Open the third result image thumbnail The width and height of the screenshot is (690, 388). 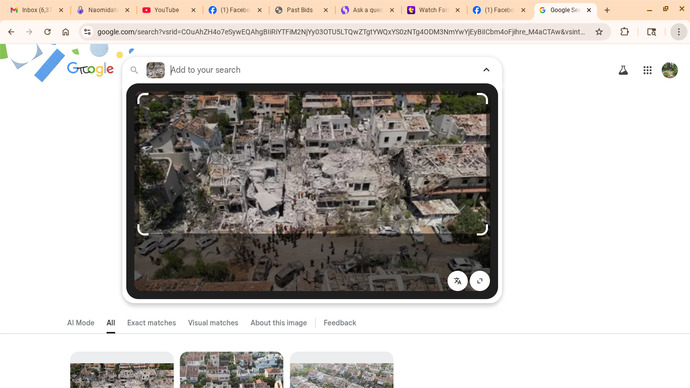pyautogui.click(x=341, y=370)
